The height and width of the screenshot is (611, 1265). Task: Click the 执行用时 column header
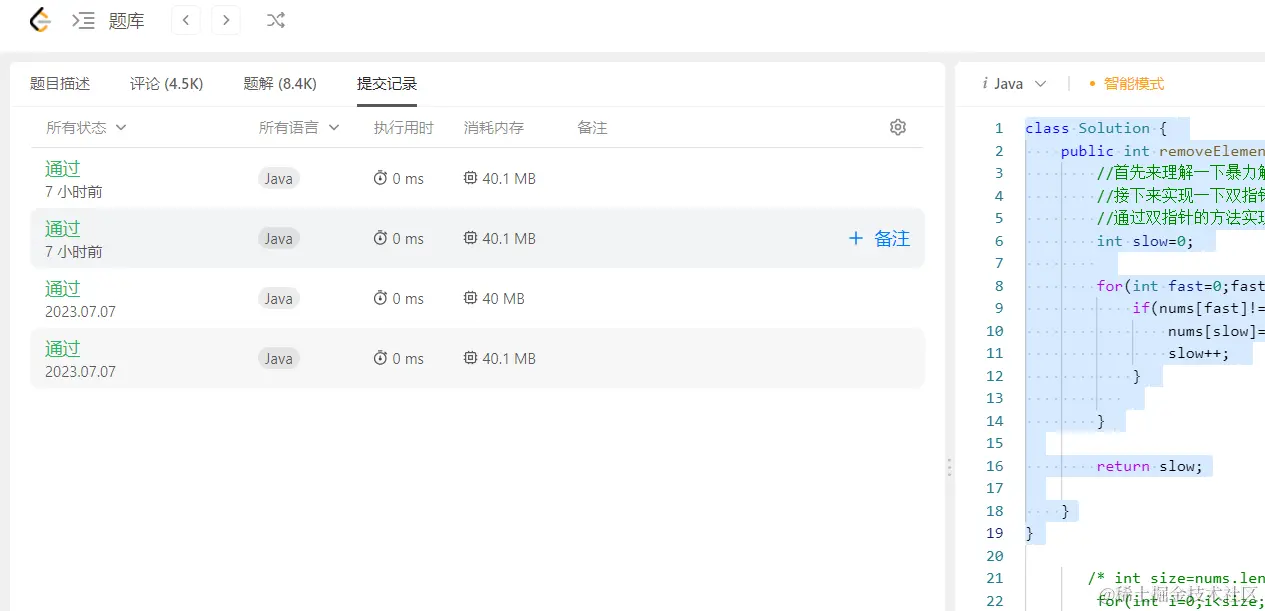coord(404,128)
